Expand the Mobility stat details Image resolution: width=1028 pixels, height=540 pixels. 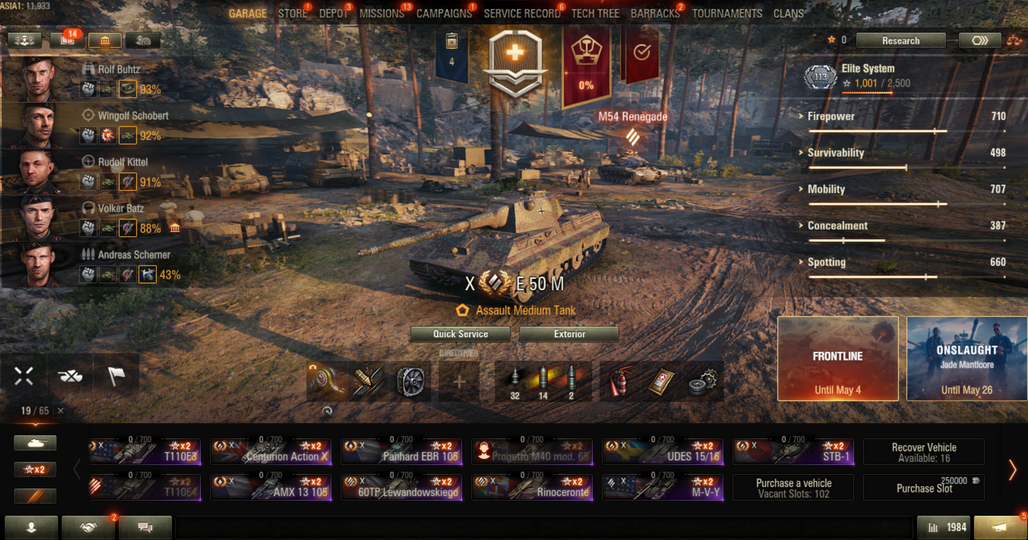point(825,189)
